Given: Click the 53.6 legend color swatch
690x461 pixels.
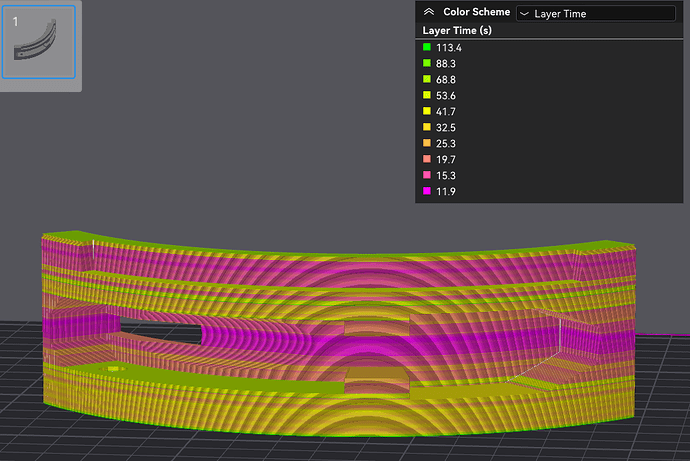Looking at the screenshot, I should click(427, 95).
